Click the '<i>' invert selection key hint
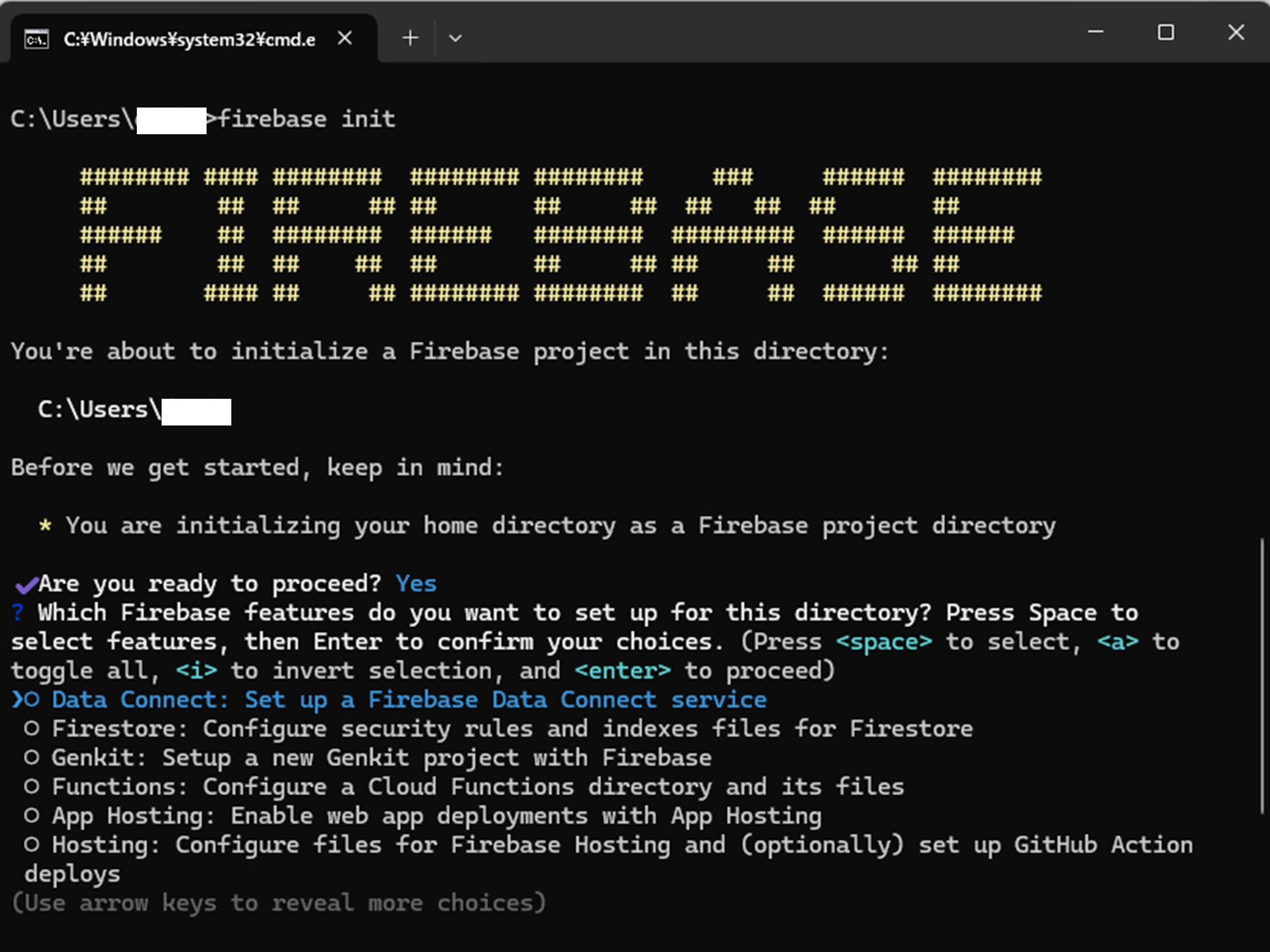Viewport: 1270px width, 952px height. pyautogui.click(x=196, y=671)
